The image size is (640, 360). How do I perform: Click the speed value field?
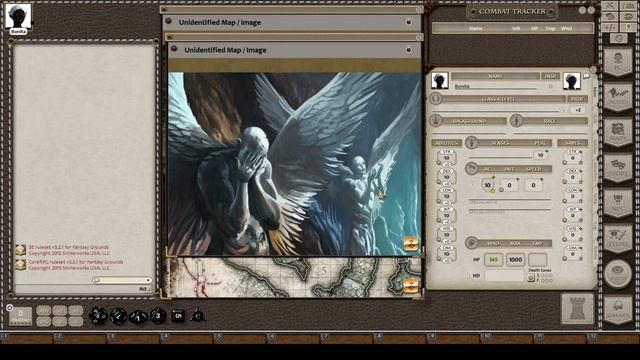(x=533, y=185)
